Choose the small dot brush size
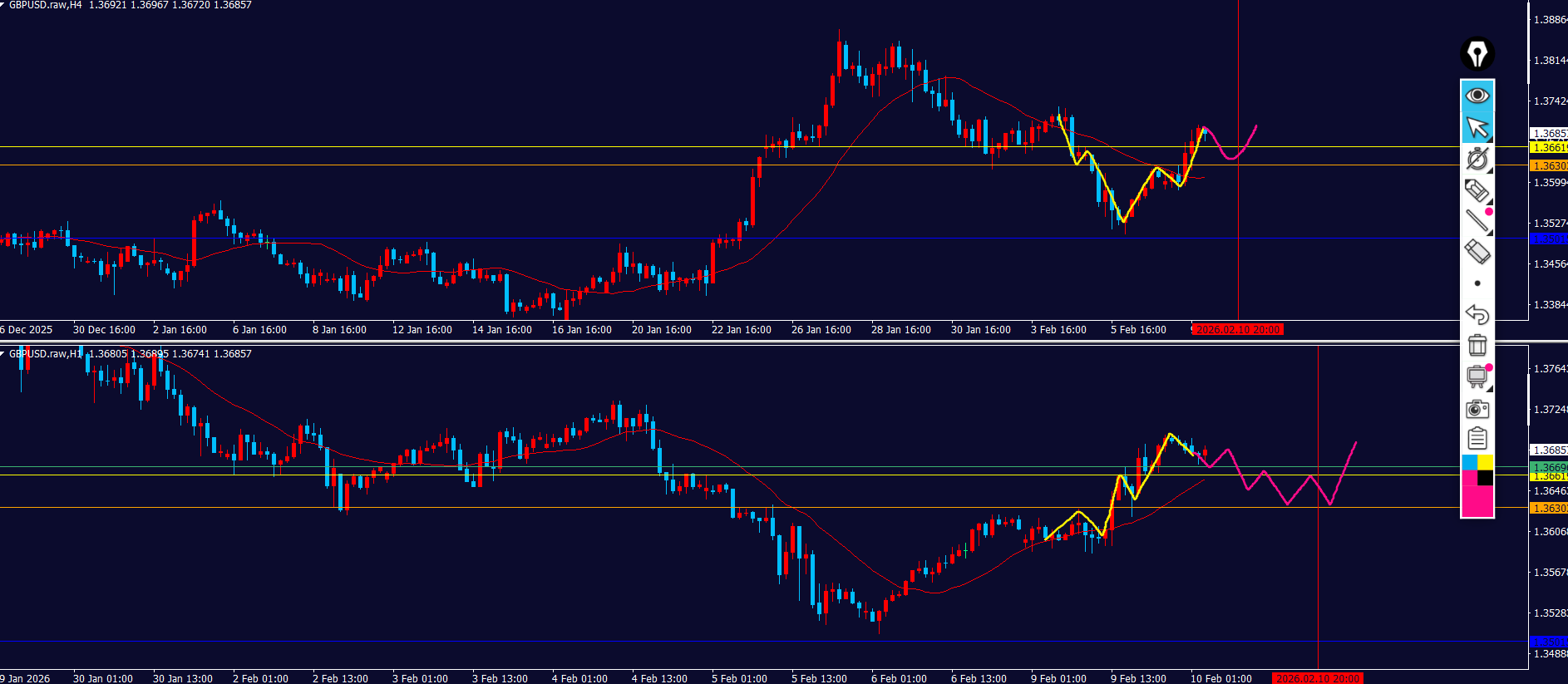This screenshot has width=1568, height=684. (1477, 283)
